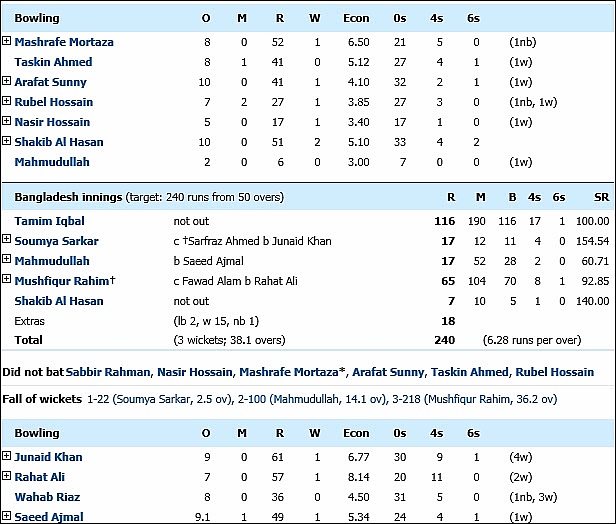Open Shakib Al Hasan batting link

click(x=59, y=301)
